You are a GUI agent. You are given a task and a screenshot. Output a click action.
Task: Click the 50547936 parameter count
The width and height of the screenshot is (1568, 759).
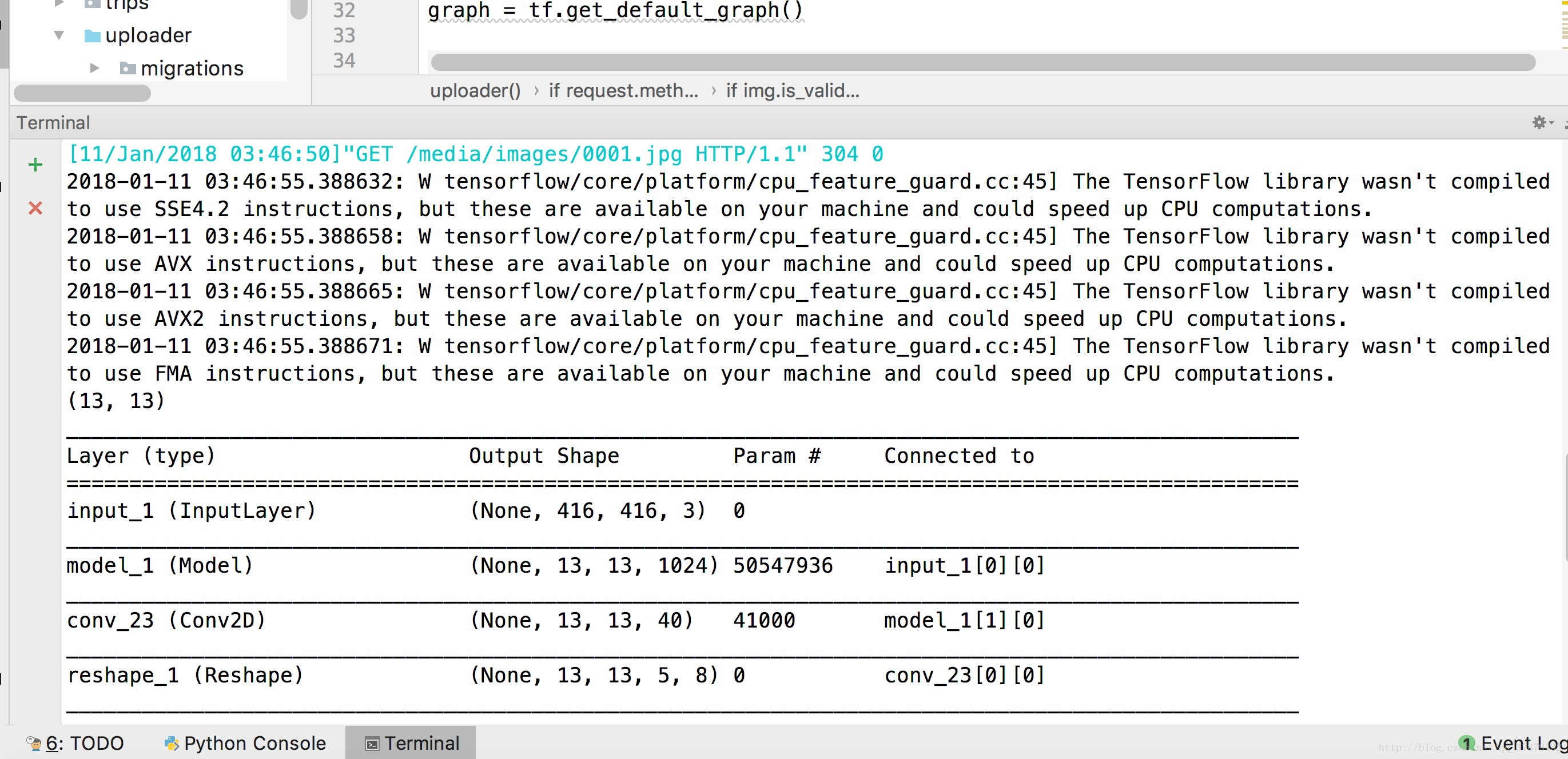pos(783,565)
